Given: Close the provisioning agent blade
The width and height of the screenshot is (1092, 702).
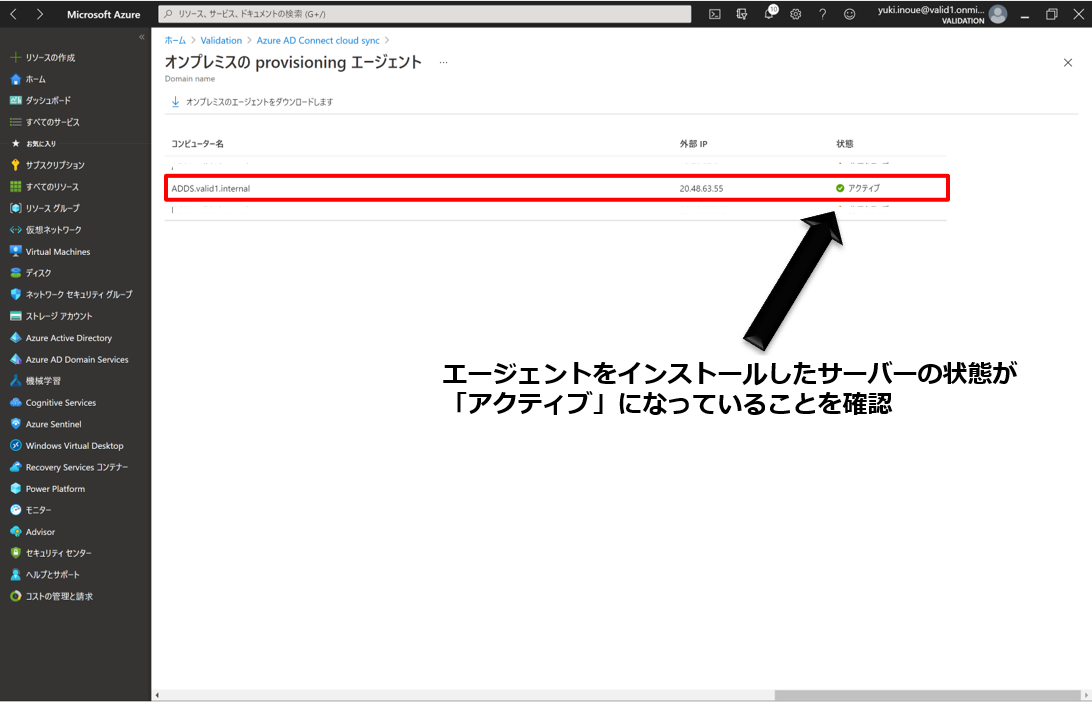Looking at the screenshot, I should point(1068,63).
